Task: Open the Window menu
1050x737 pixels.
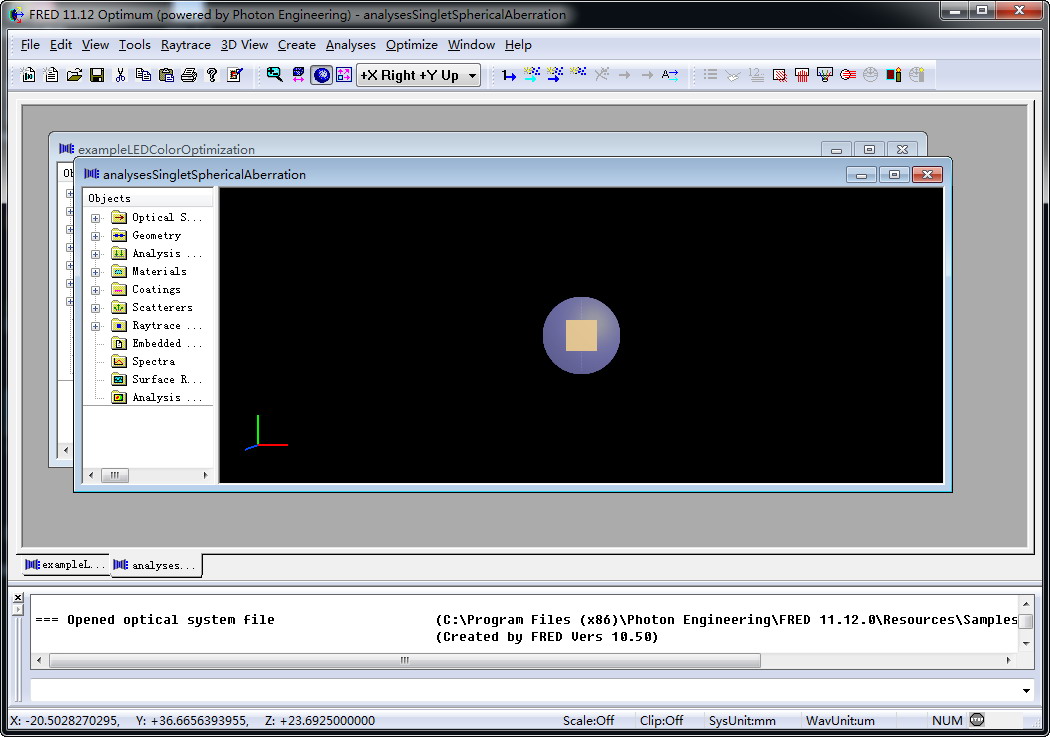Action: click(471, 45)
